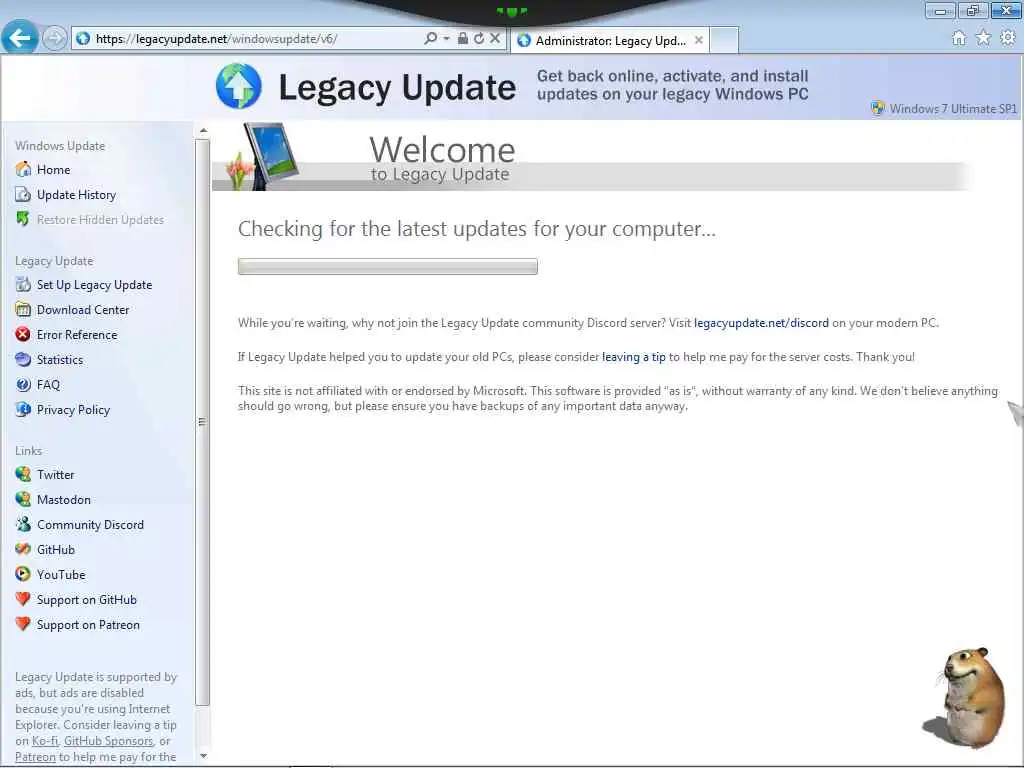1024x768 pixels.
Task: Open the GitHub sidebar link
Action: click(x=56, y=550)
